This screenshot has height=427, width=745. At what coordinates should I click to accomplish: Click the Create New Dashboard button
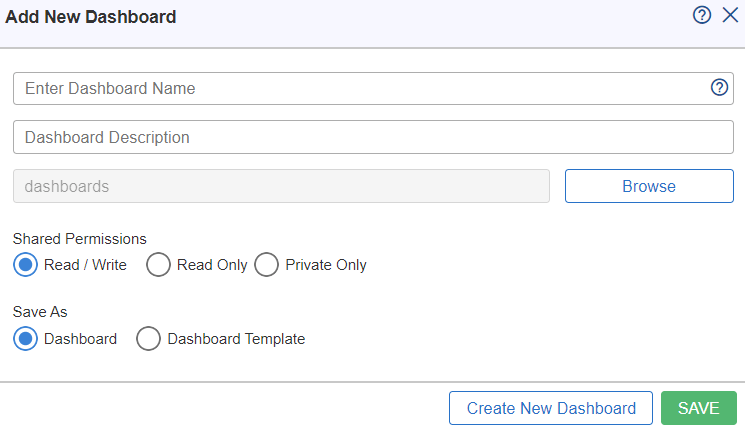[x=551, y=408]
